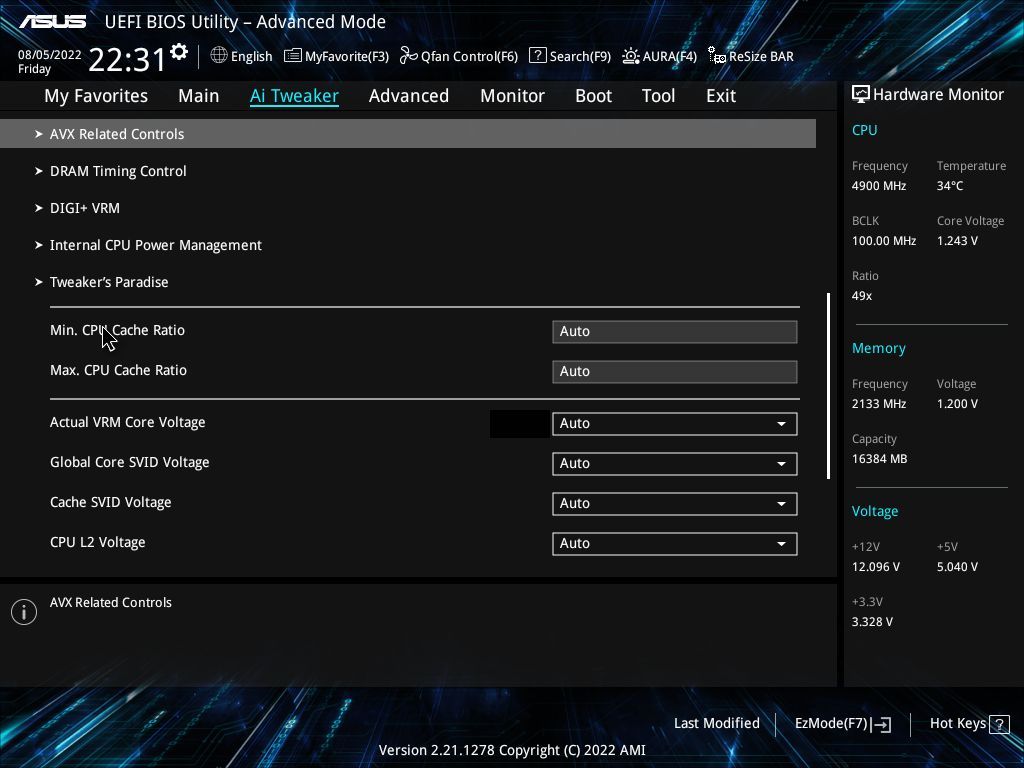This screenshot has height=768, width=1024.
Task: Click the 12.096 V reading
Action: tap(875, 567)
